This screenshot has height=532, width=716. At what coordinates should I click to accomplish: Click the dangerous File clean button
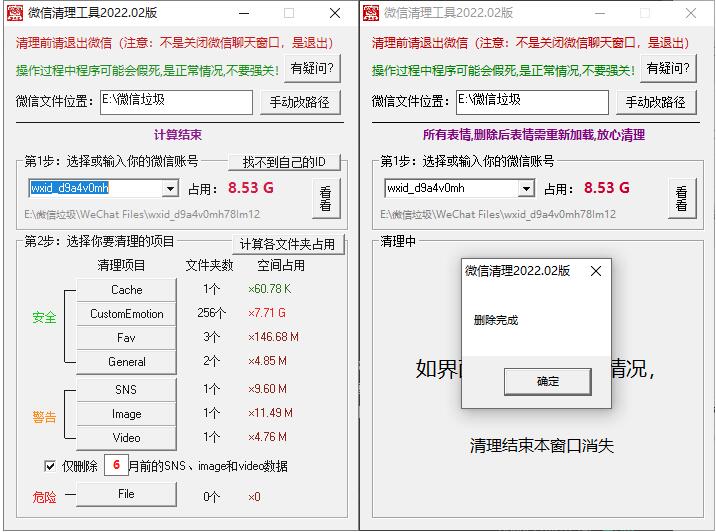(126, 494)
